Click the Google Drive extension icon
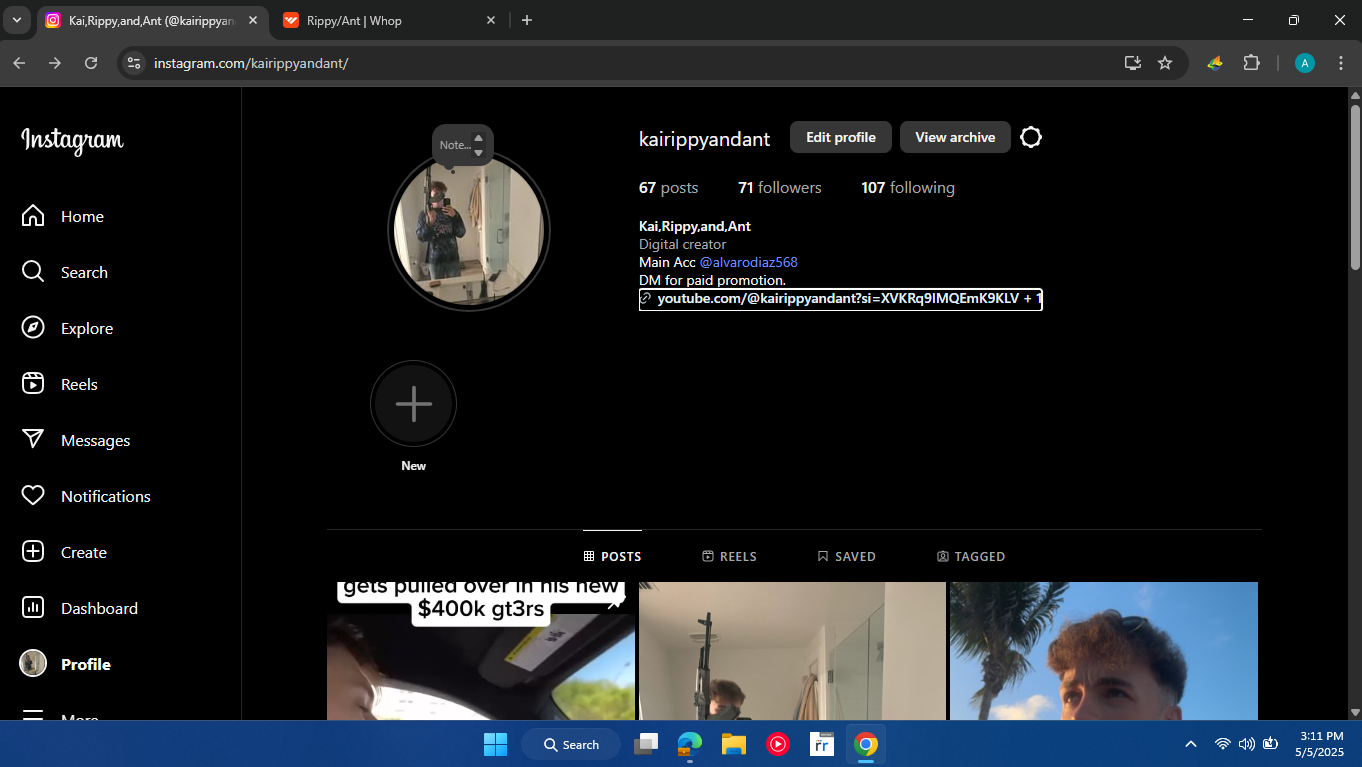Screen dimensions: 1362x767 coord(1215,63)
